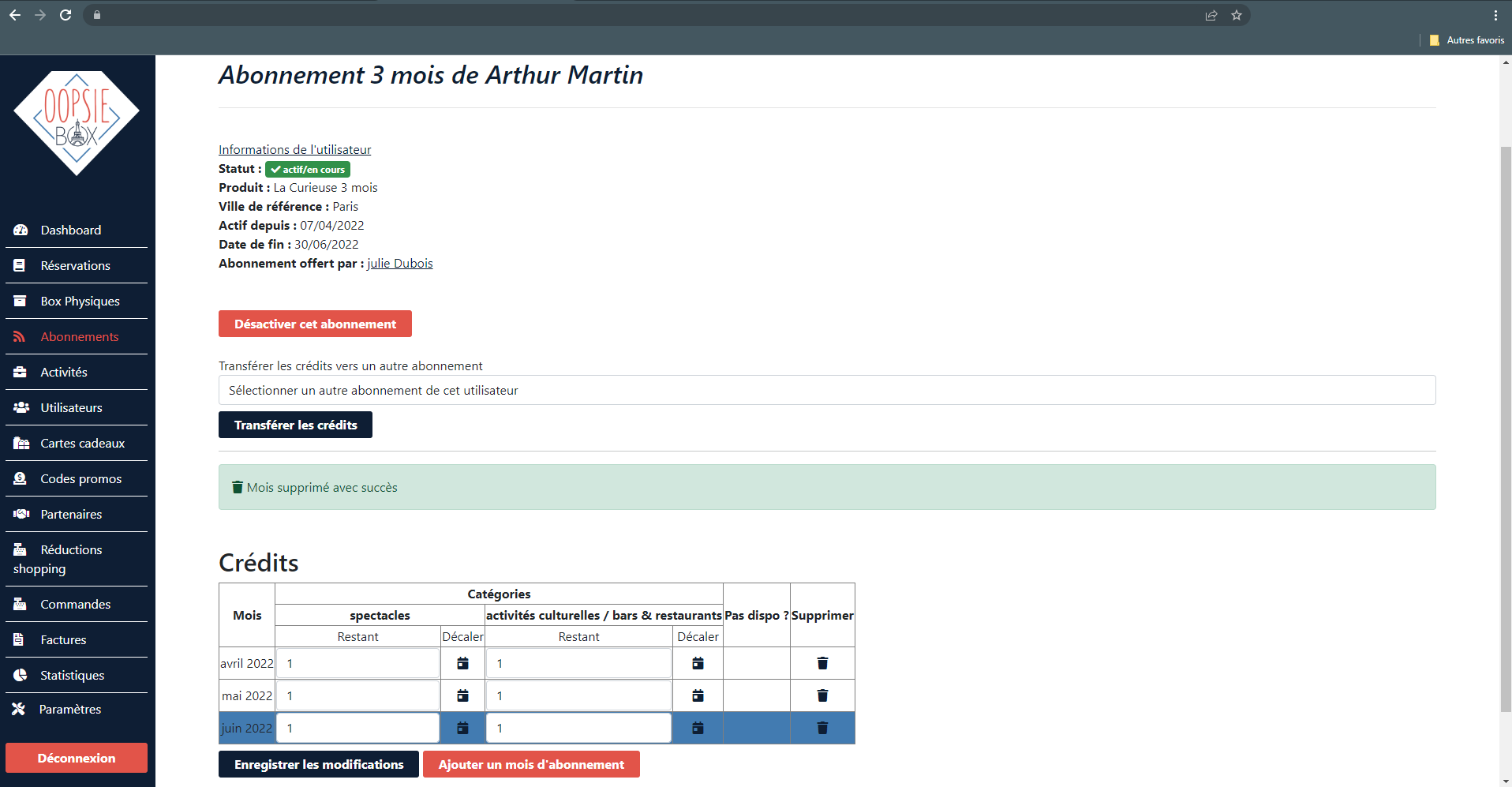Screen dimensions: 1512x787
Task: Open the julie Dubois link
Action: (x=400, y=263)
